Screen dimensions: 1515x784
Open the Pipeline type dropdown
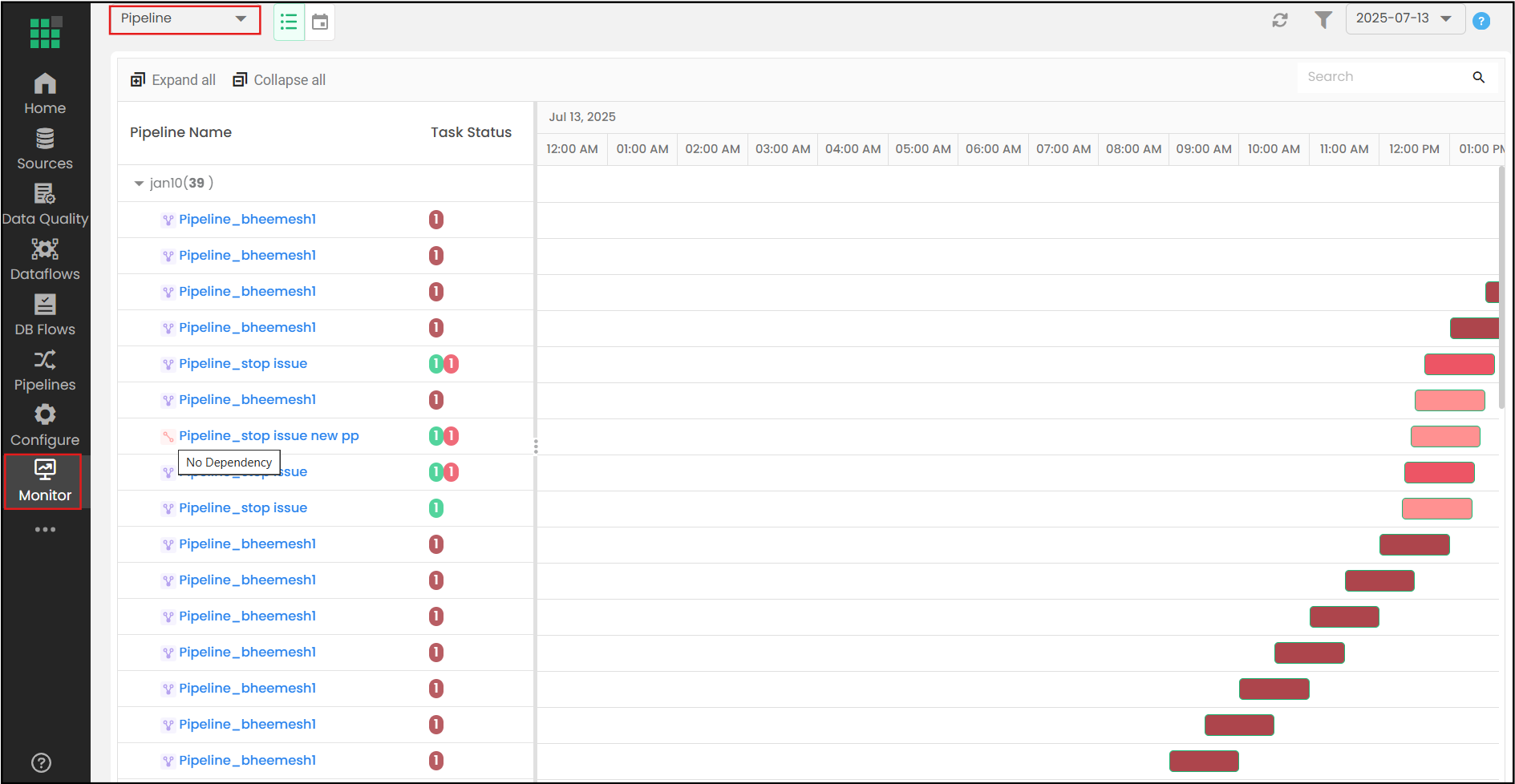tap(184, 18)
